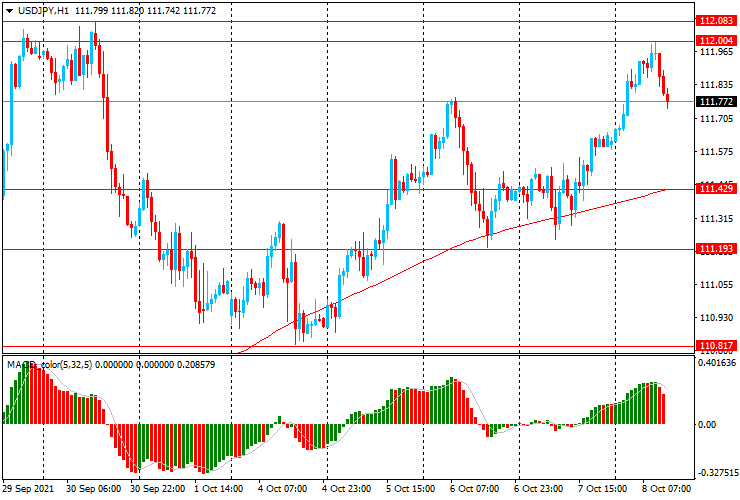
Task: Click the 6 Oct 23:00 time label
Action: tap(538, 488)
